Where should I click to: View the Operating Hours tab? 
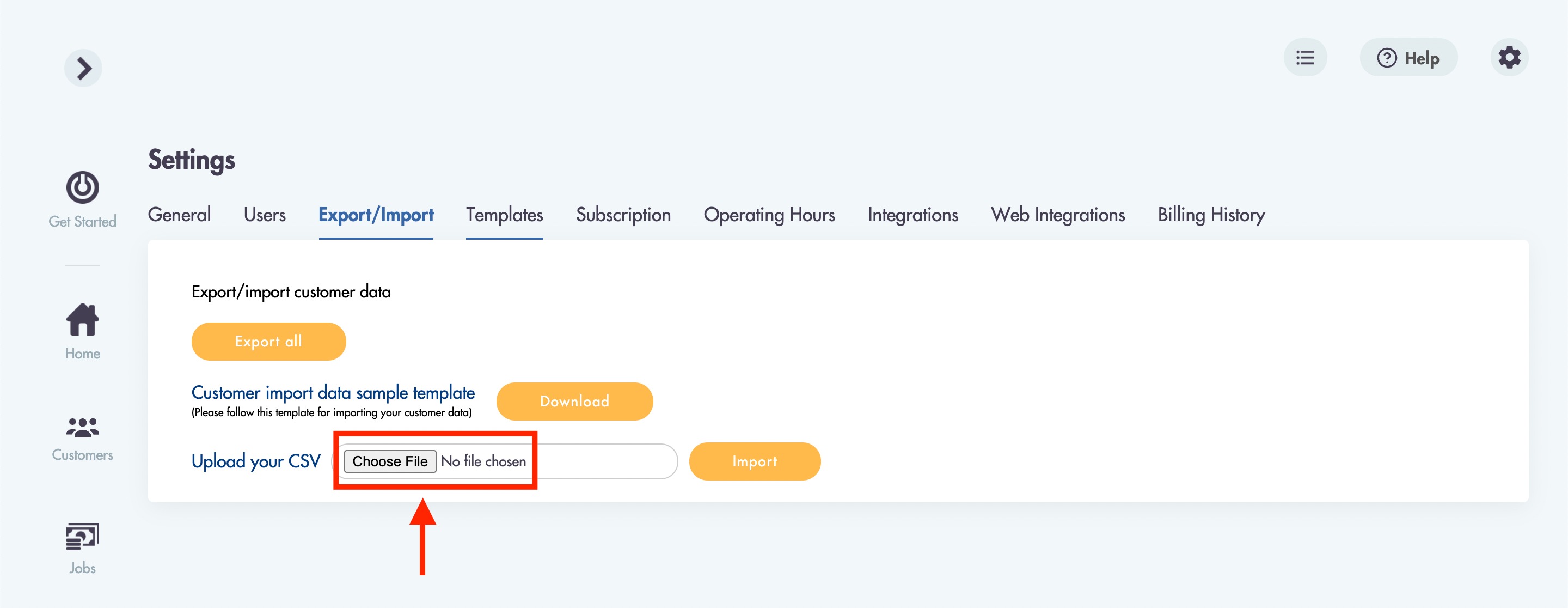[769, 215]
